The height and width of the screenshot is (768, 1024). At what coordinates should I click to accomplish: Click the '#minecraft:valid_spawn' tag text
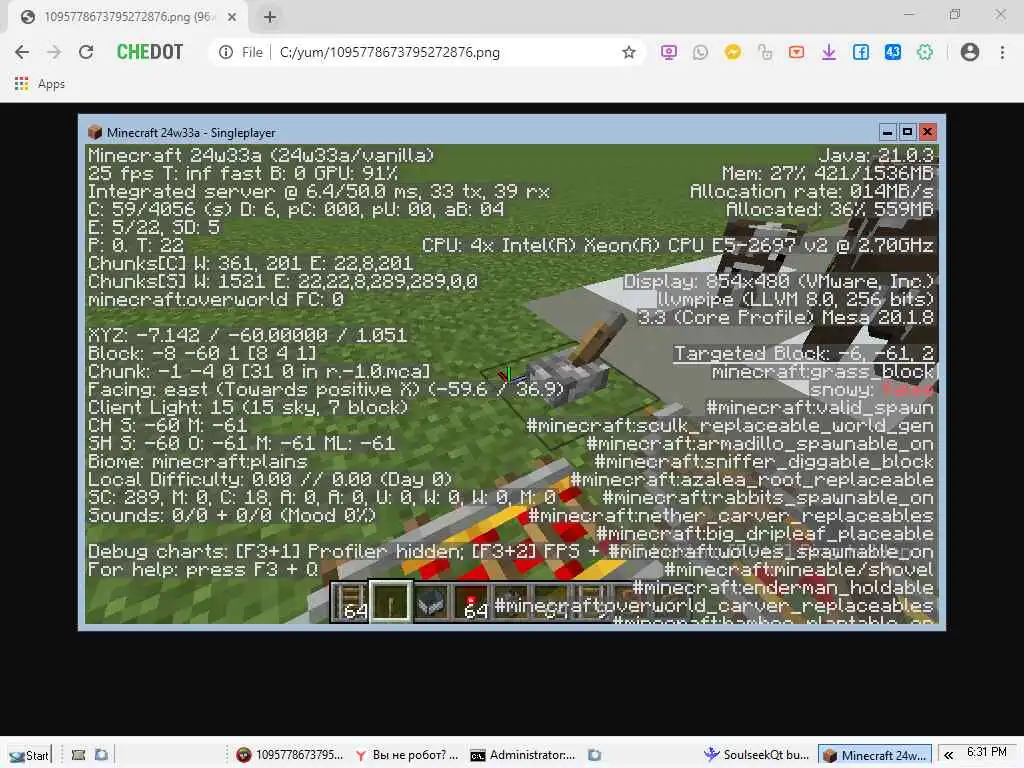pos(820,408)
